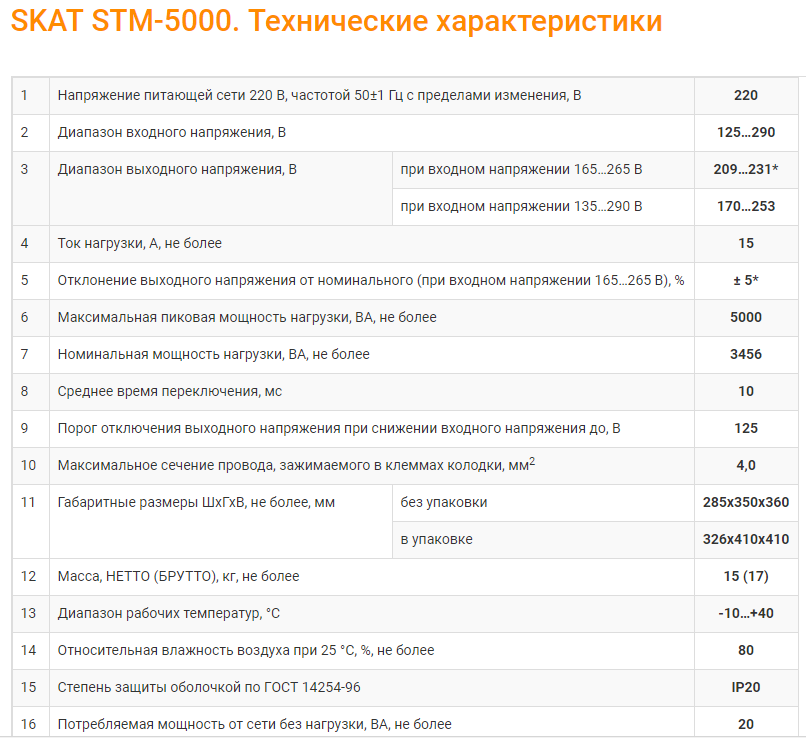Click the 3456 nominal power value

pos(745,354)
